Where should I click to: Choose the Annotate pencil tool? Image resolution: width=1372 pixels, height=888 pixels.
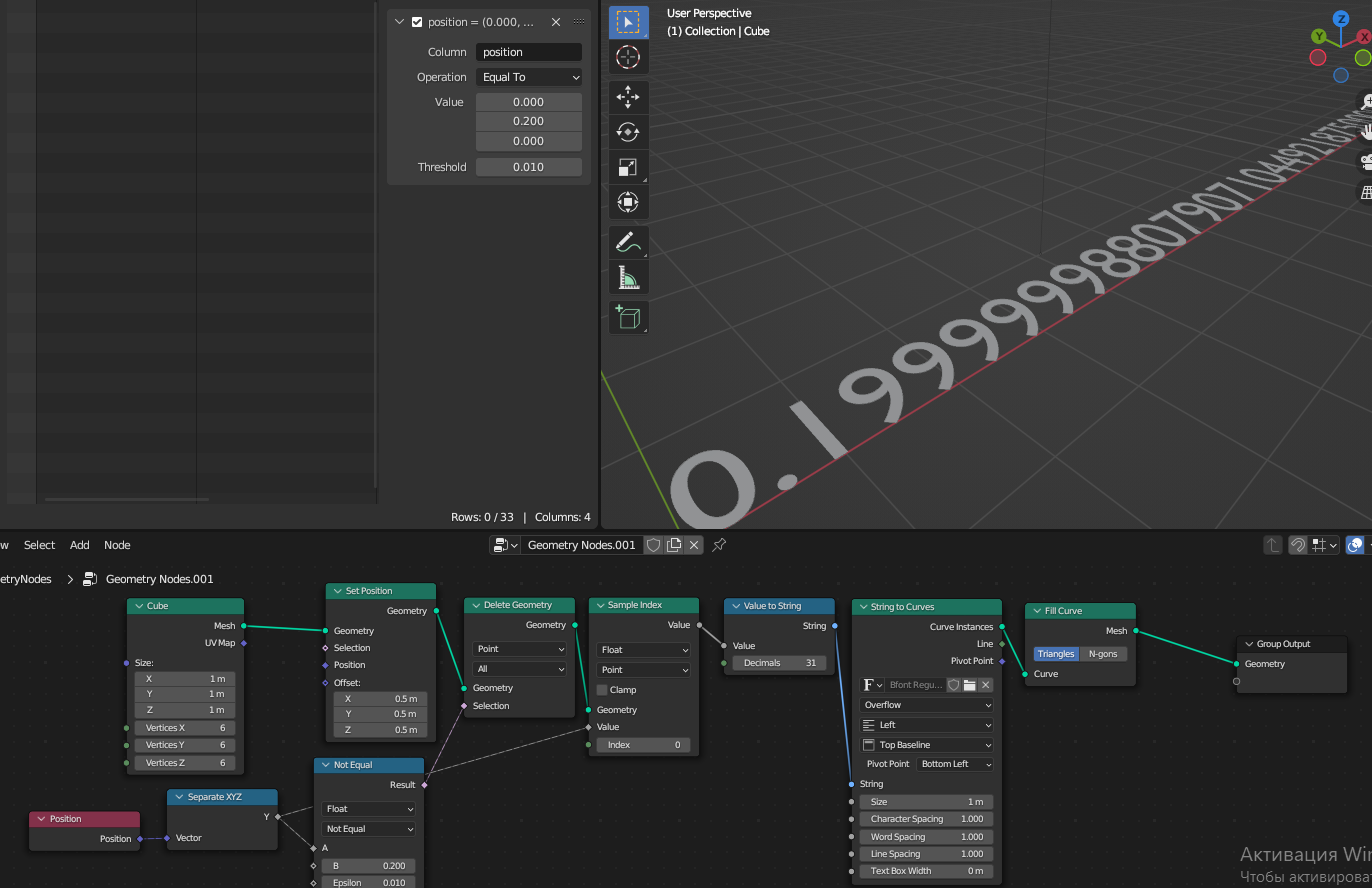point(628,242)
